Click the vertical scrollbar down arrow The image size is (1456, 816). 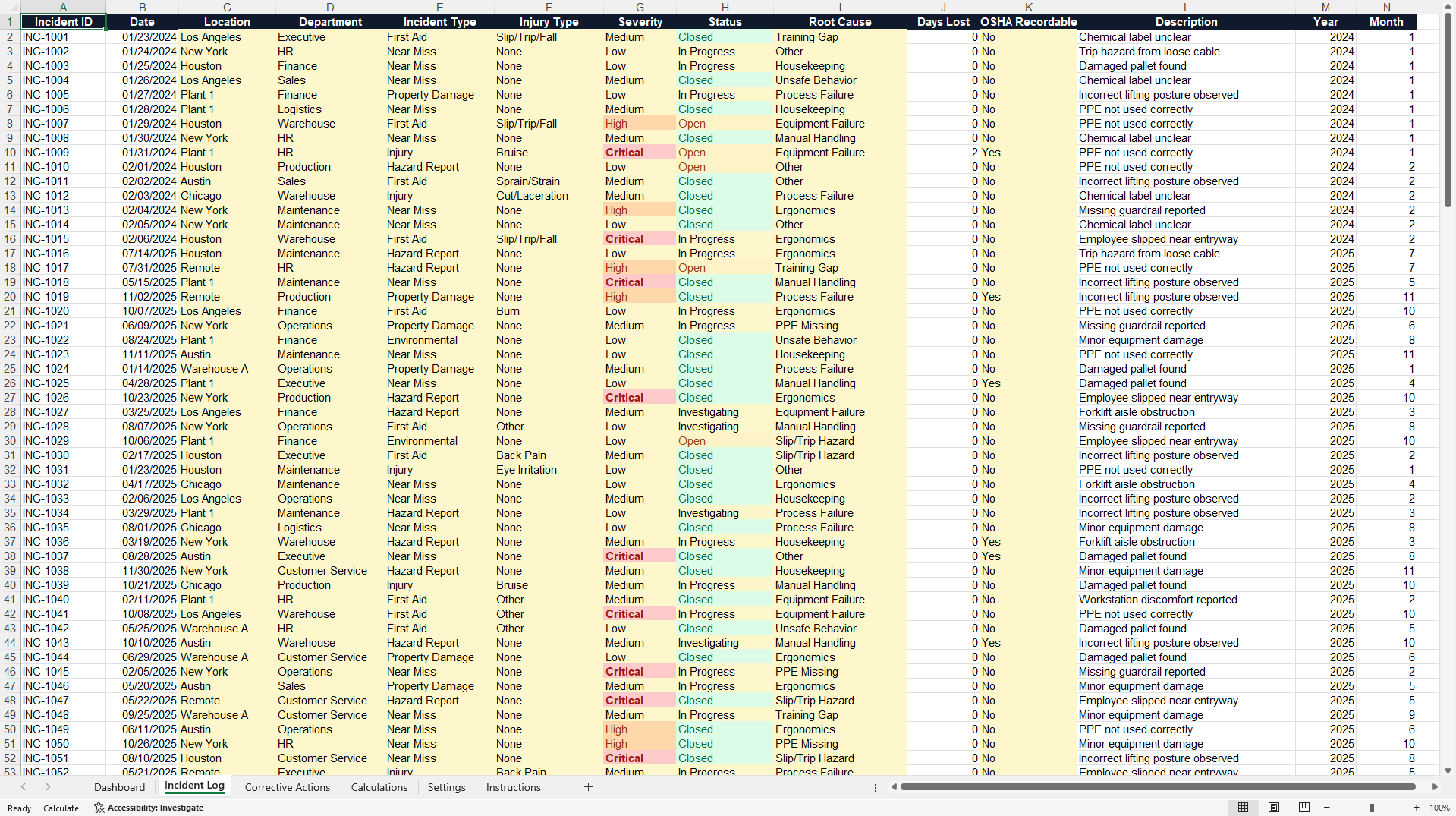[x=1448, y=770]
